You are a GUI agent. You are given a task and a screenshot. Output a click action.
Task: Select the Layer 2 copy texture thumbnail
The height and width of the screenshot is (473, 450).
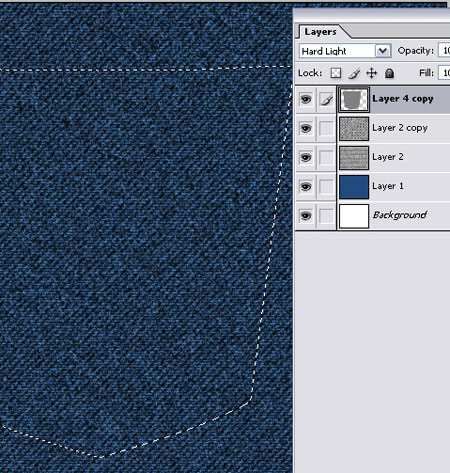[354, 129]
